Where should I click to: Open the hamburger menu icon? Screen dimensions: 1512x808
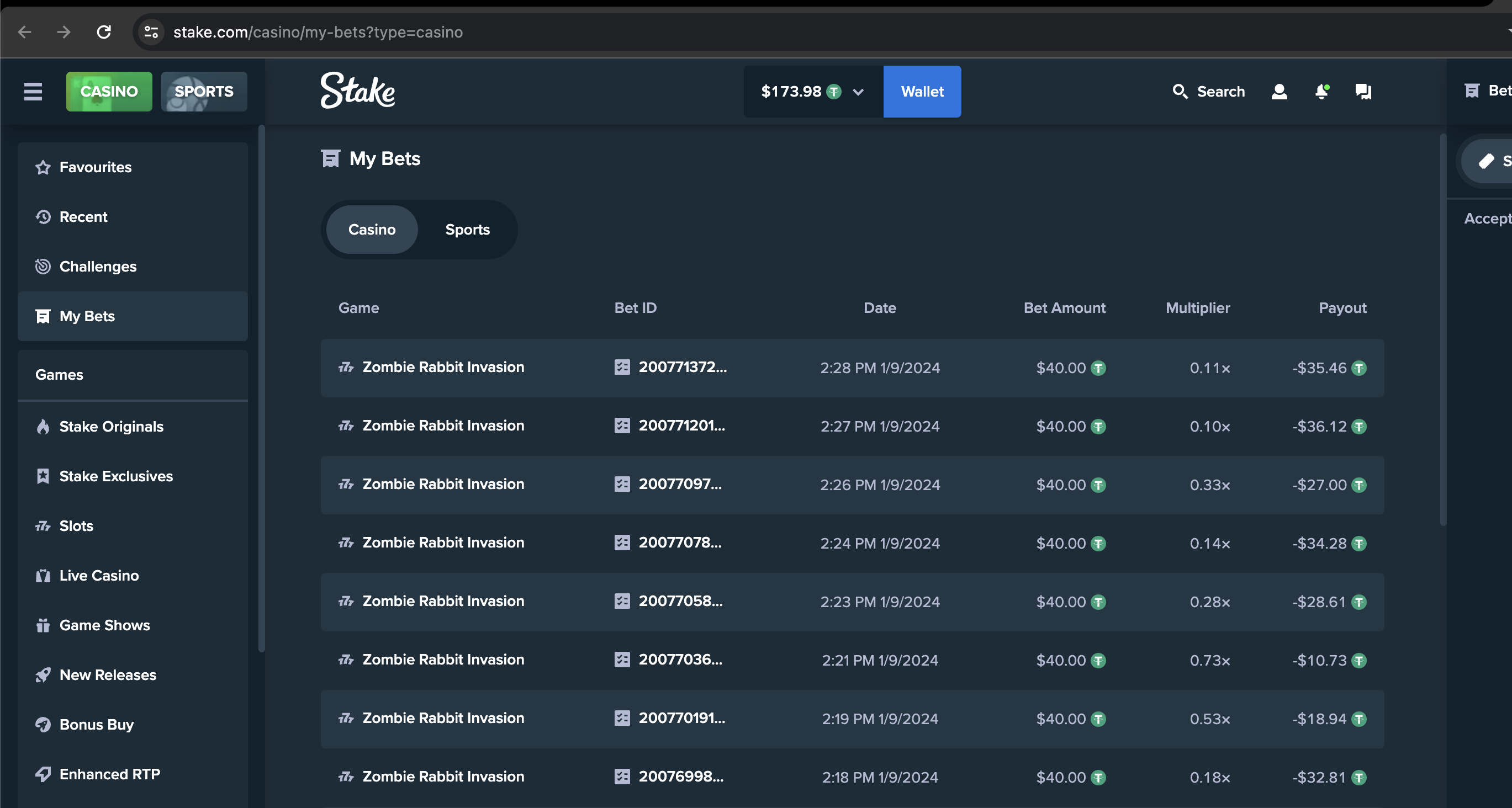click(33, 92)
